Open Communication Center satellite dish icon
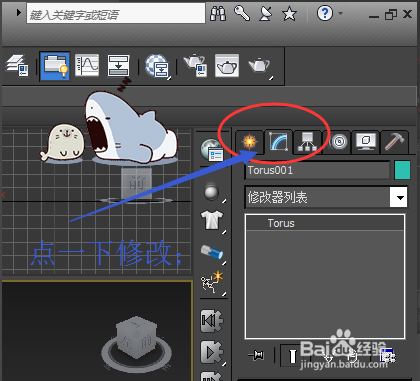Image resolution: width=420 pixels, height=381 pixels. (266, 14)
